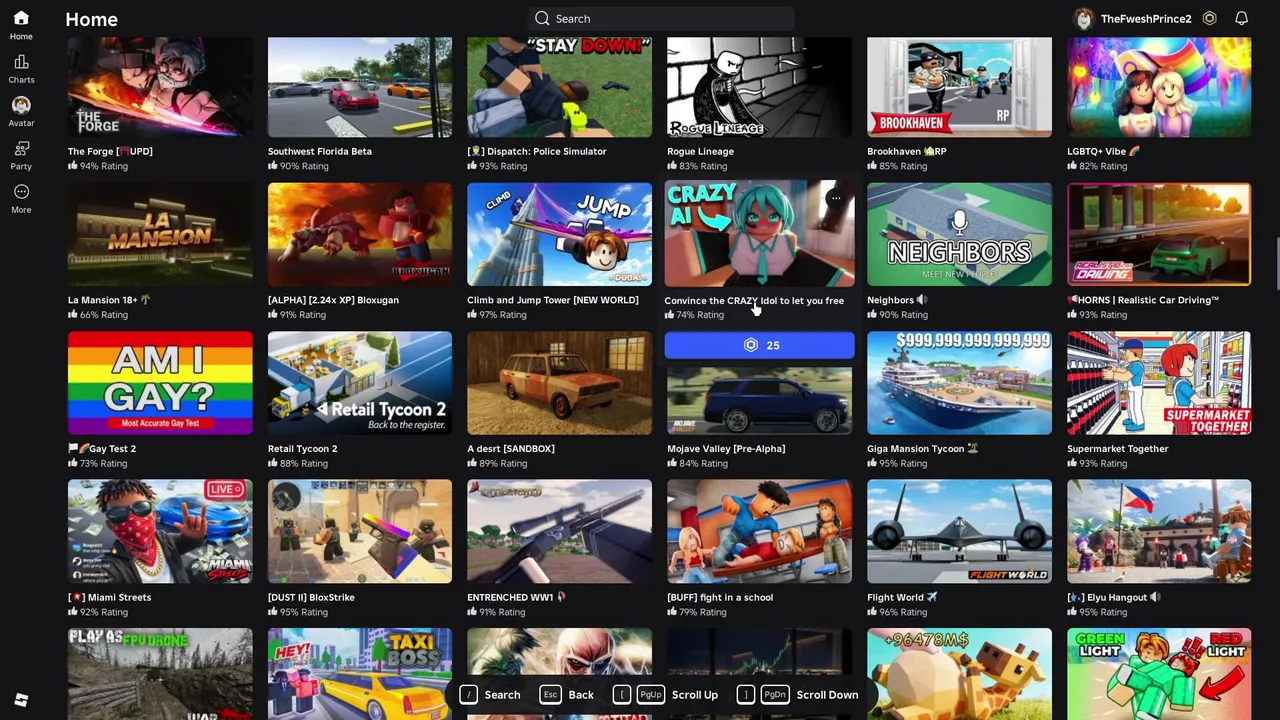
Task: Click the TheFweshPrince2 avatar picture
Action: [x=1083, y=18]
